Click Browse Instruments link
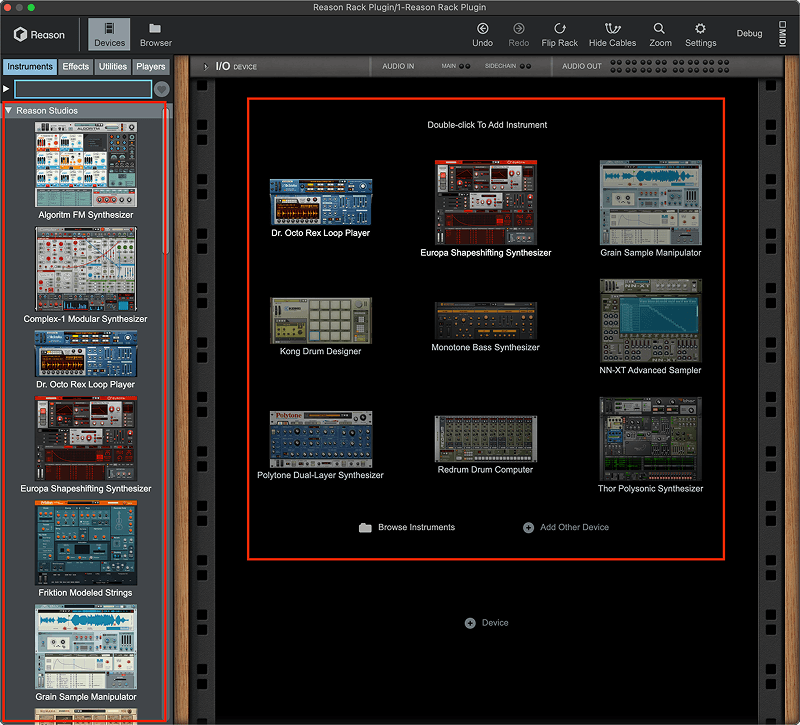800x725 pixels. (x=407, y=527)
